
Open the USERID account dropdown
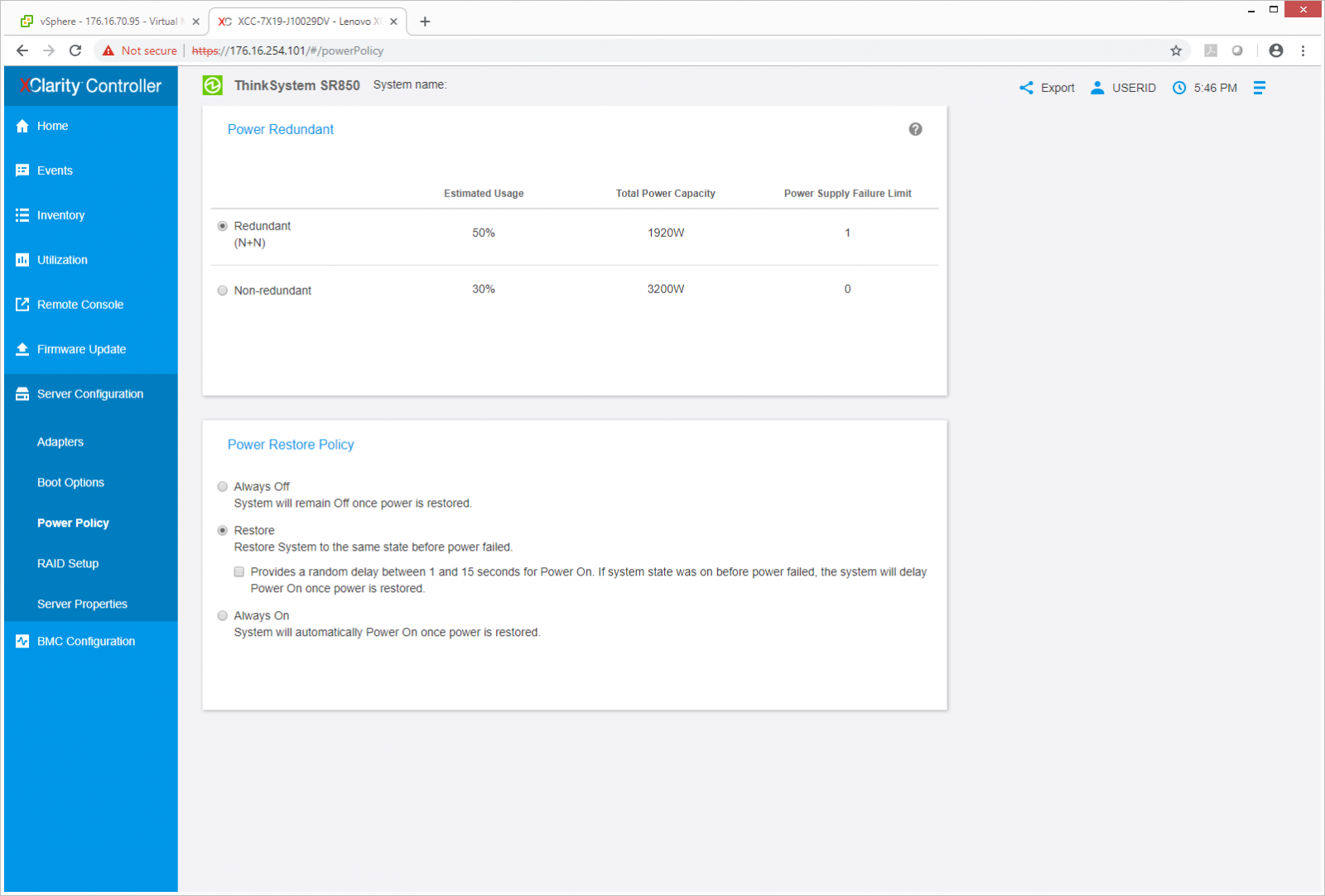click(1123, 88)
